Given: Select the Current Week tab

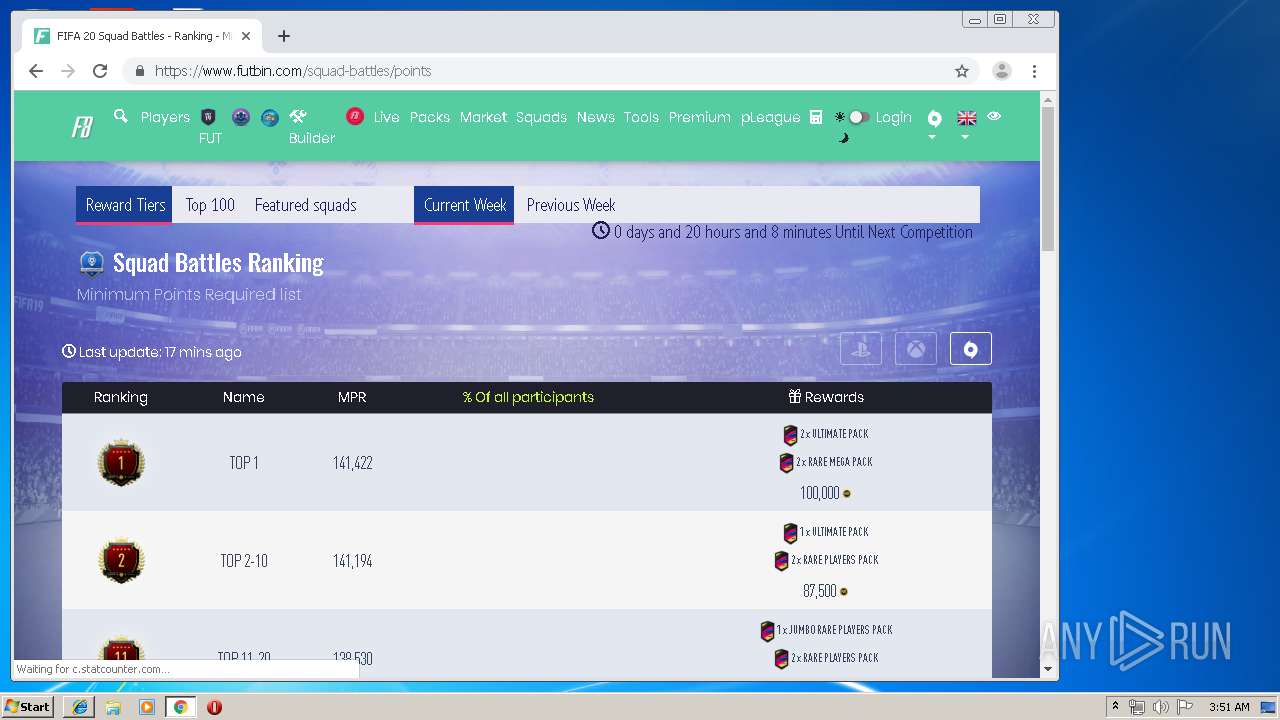Looking at the screenshot, I should point(464,205).
